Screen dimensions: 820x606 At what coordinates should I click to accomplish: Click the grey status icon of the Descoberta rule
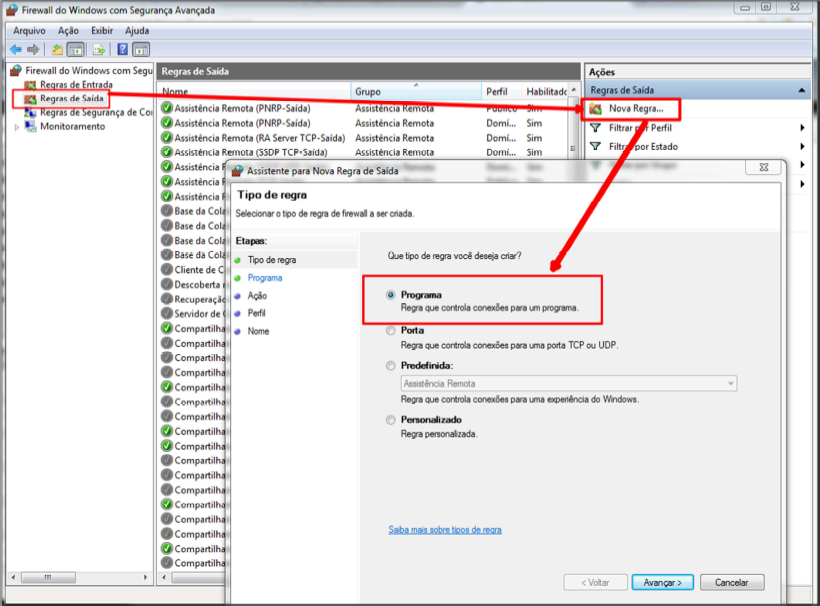(167, 284)
